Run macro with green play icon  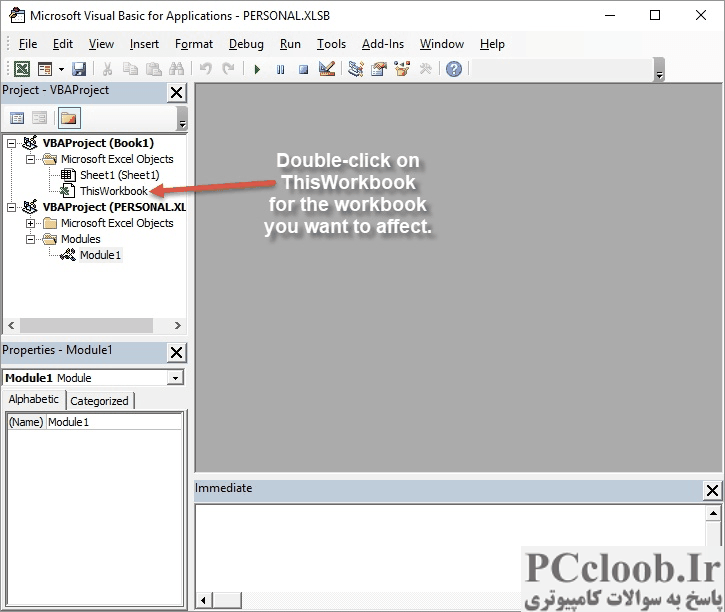pyautogui.click(x=257, y=69)
